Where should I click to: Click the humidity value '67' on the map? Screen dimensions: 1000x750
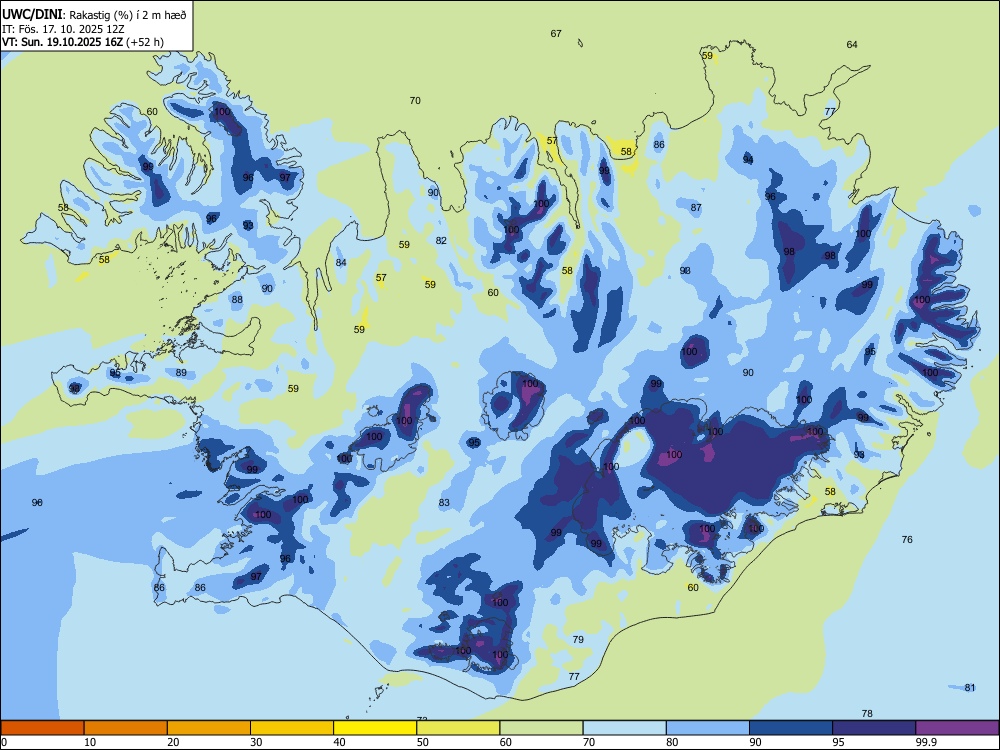coord(556,34)
